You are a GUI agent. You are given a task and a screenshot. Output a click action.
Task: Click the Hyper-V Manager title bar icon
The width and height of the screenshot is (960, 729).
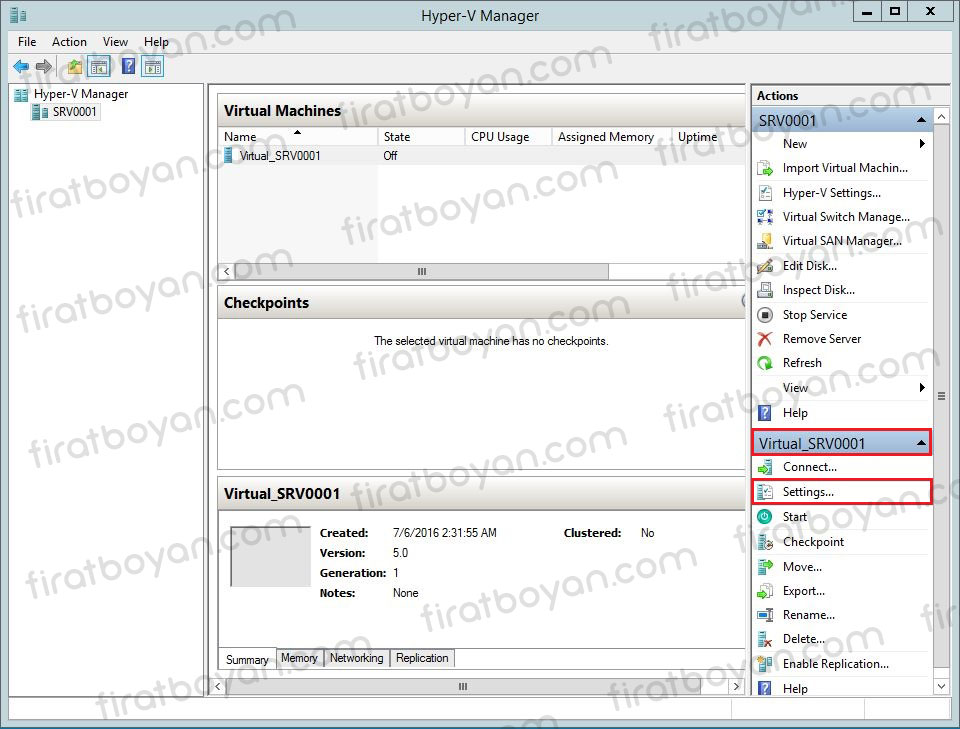pos(18,15)
